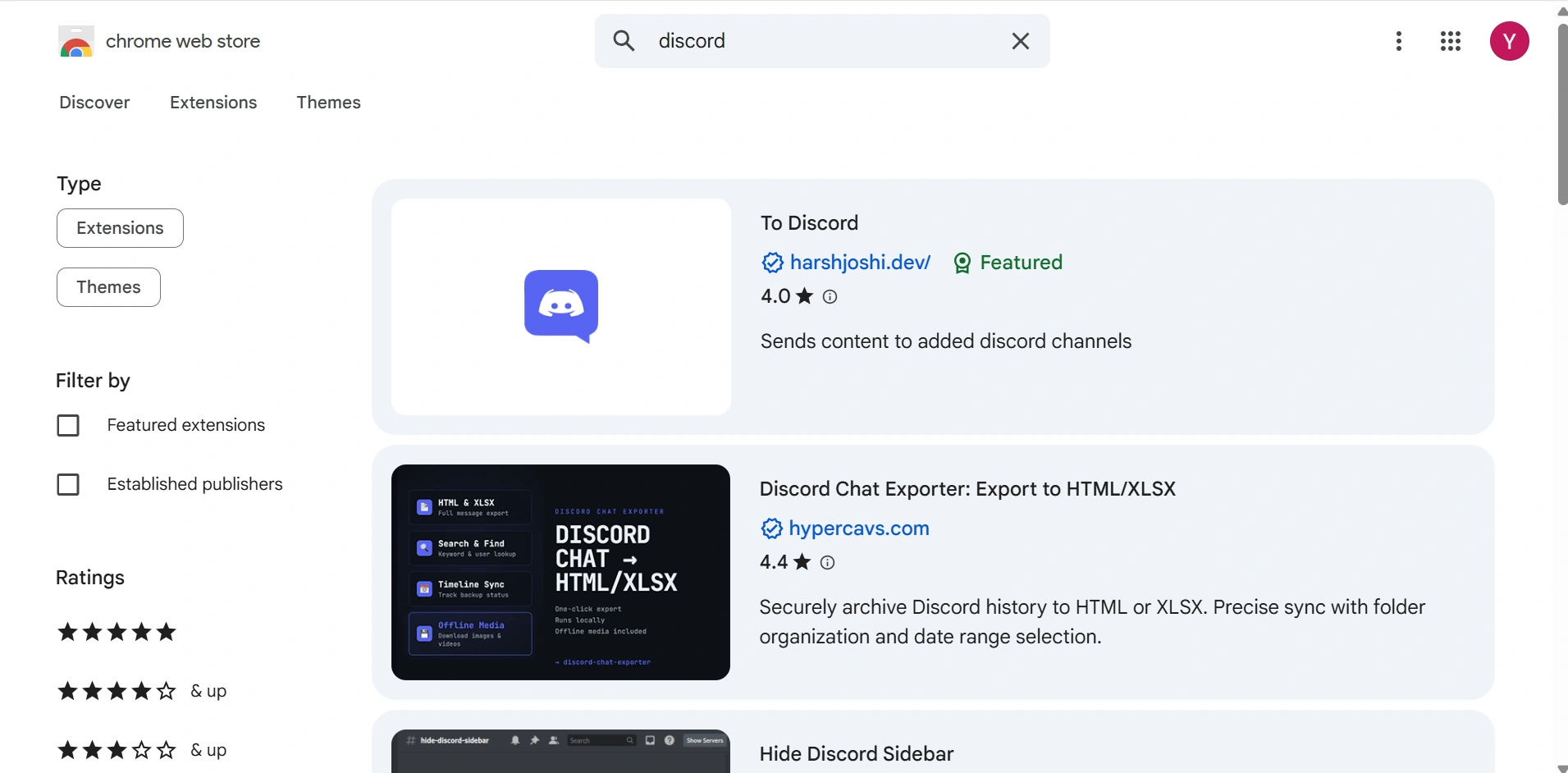
Task: Select the four stars & up filter
Action: pos(142,692)
